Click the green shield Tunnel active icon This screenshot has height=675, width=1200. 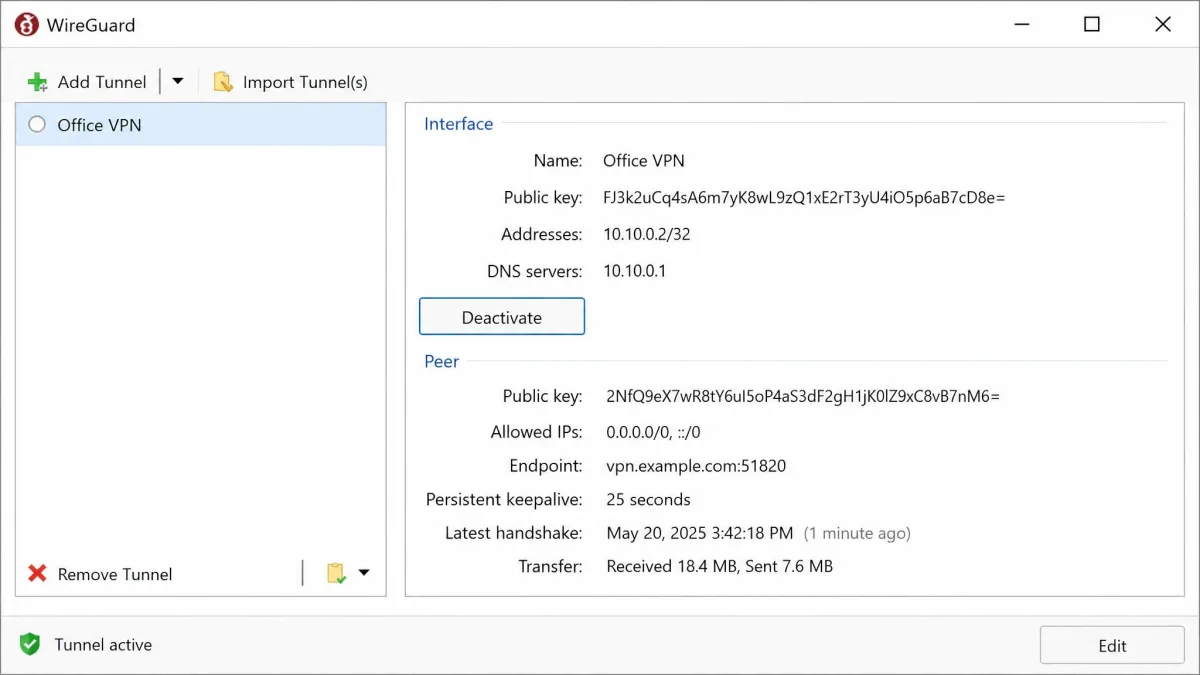pos(30,645)
